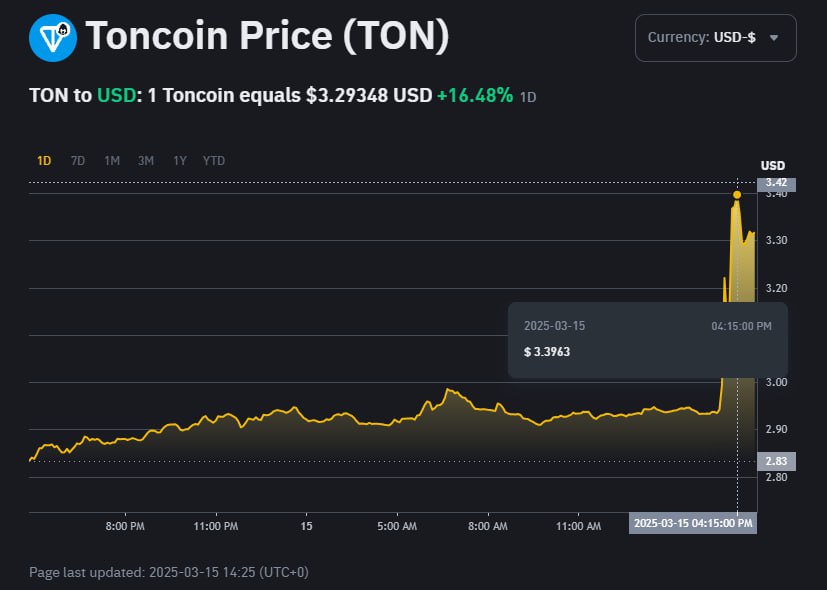
Task: Select the YTD range tab
Action: [214, 160]
